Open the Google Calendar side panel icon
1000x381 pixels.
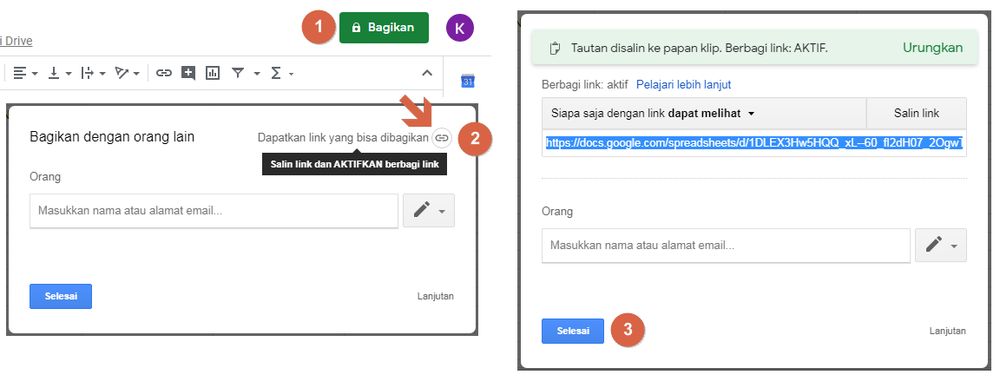point(467,81)
